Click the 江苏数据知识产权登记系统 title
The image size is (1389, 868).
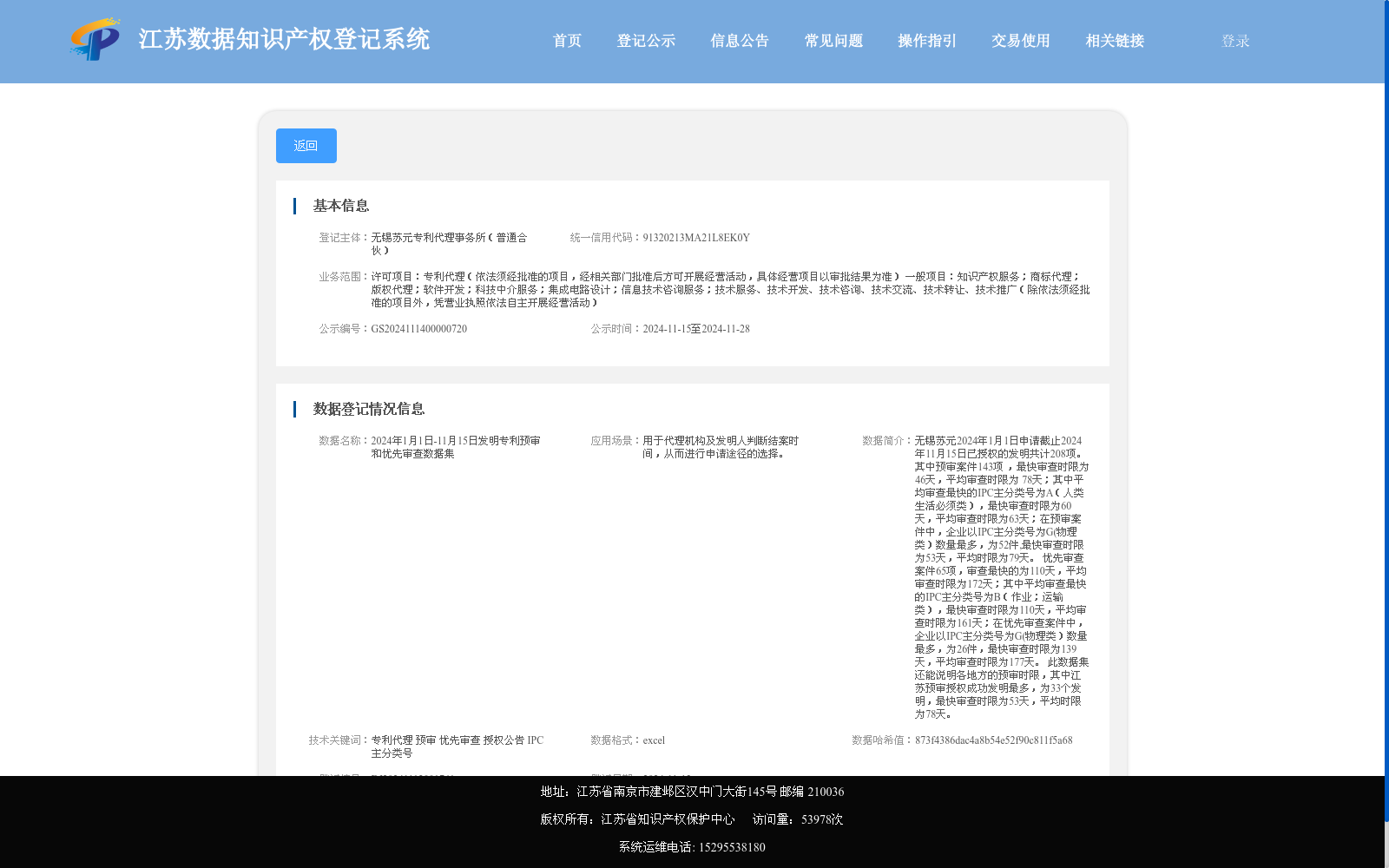(284, 39)
